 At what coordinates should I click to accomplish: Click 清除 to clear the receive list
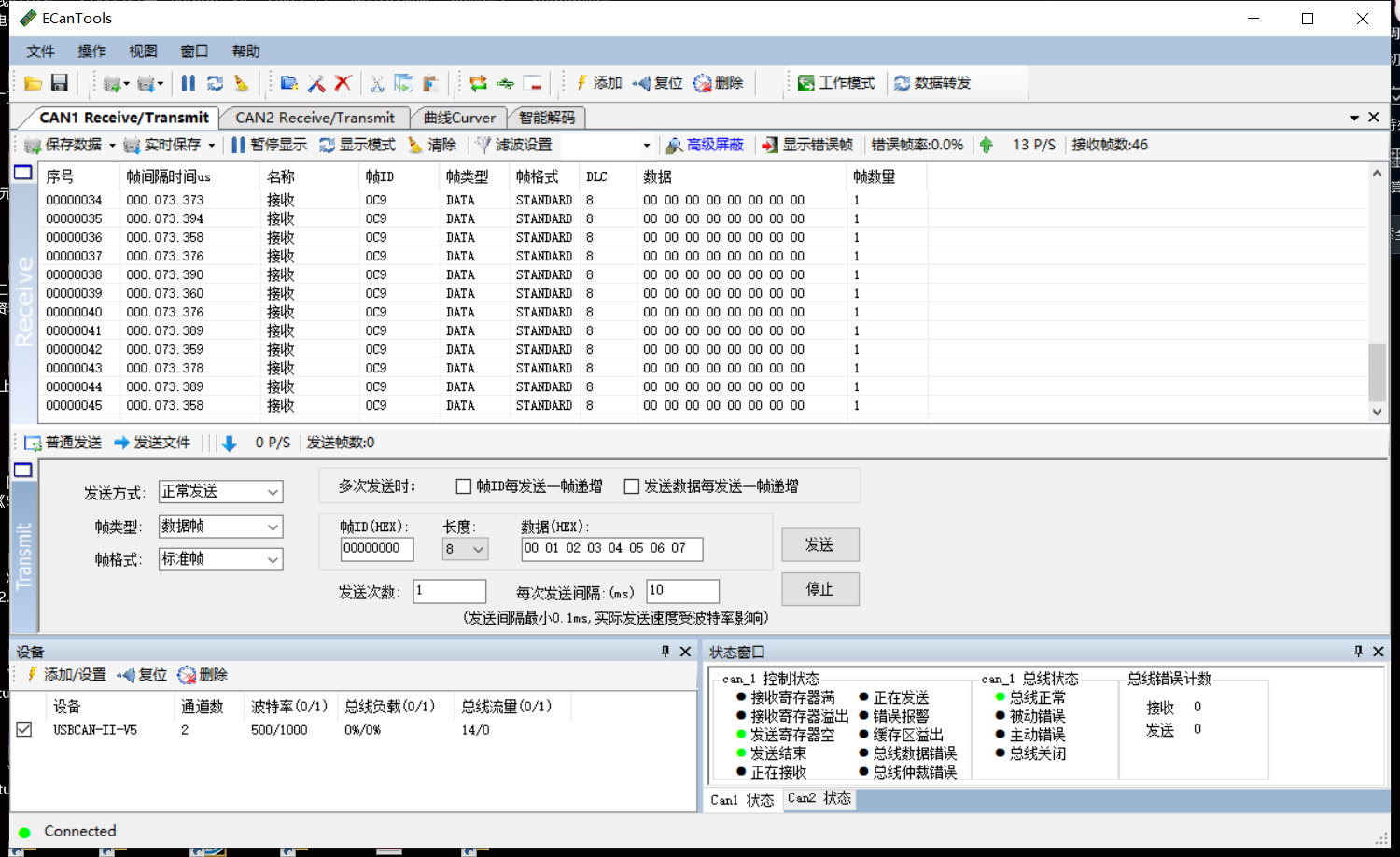432,145
